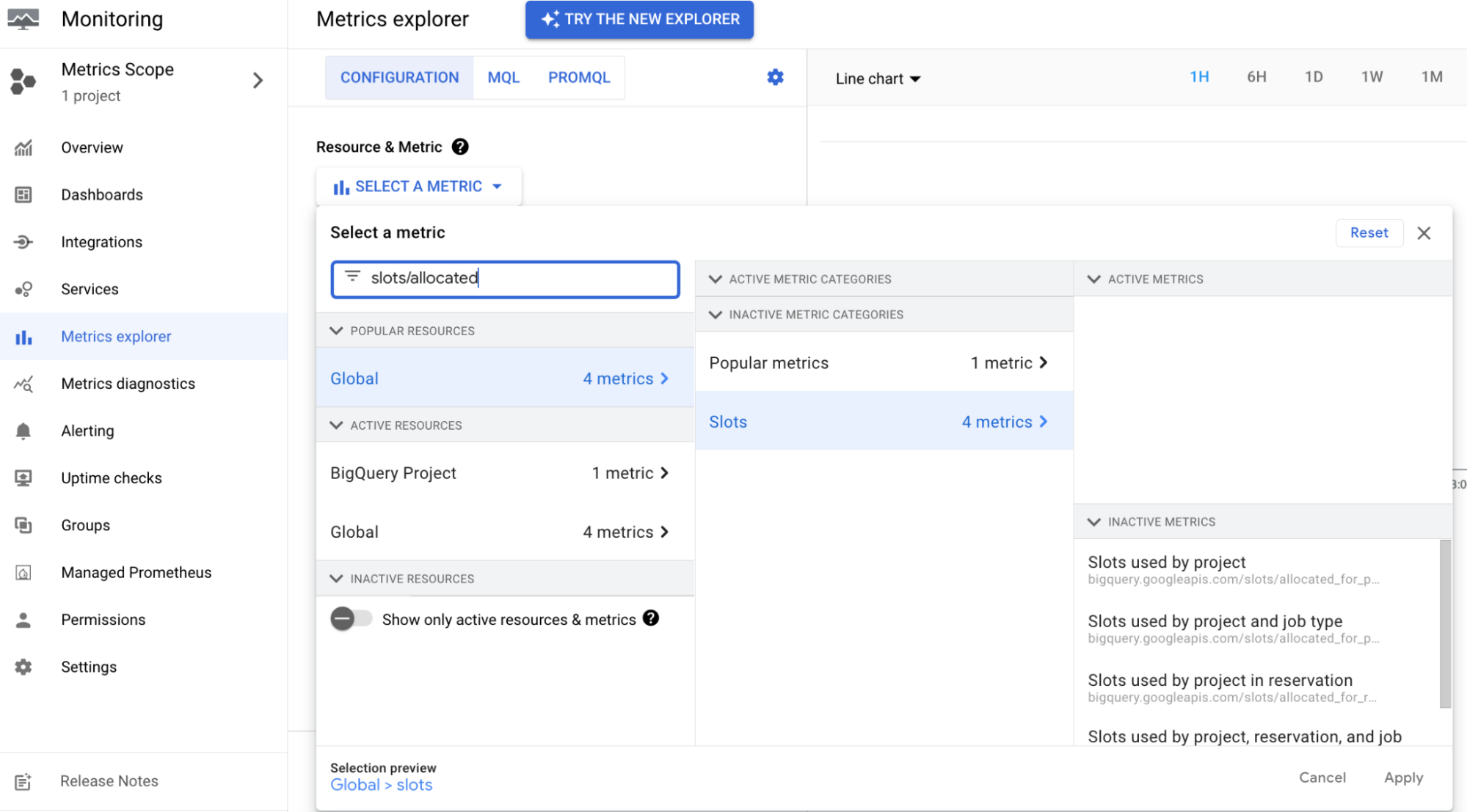Click the slots/allocated input field
This screenshot has height=812, width=1467.
[504, 278]
